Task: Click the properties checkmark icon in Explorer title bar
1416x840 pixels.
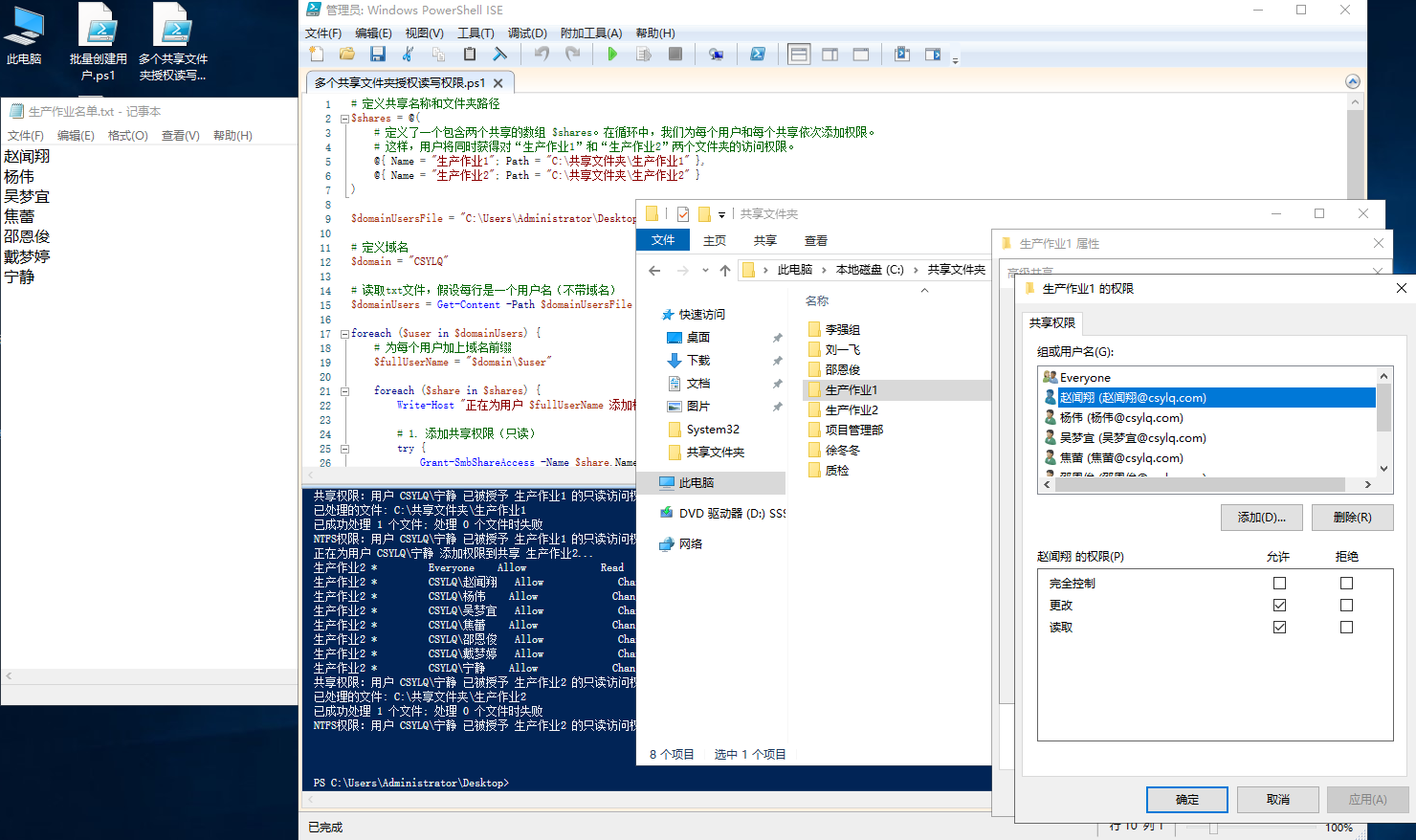Action: click(x=683, y=214)
